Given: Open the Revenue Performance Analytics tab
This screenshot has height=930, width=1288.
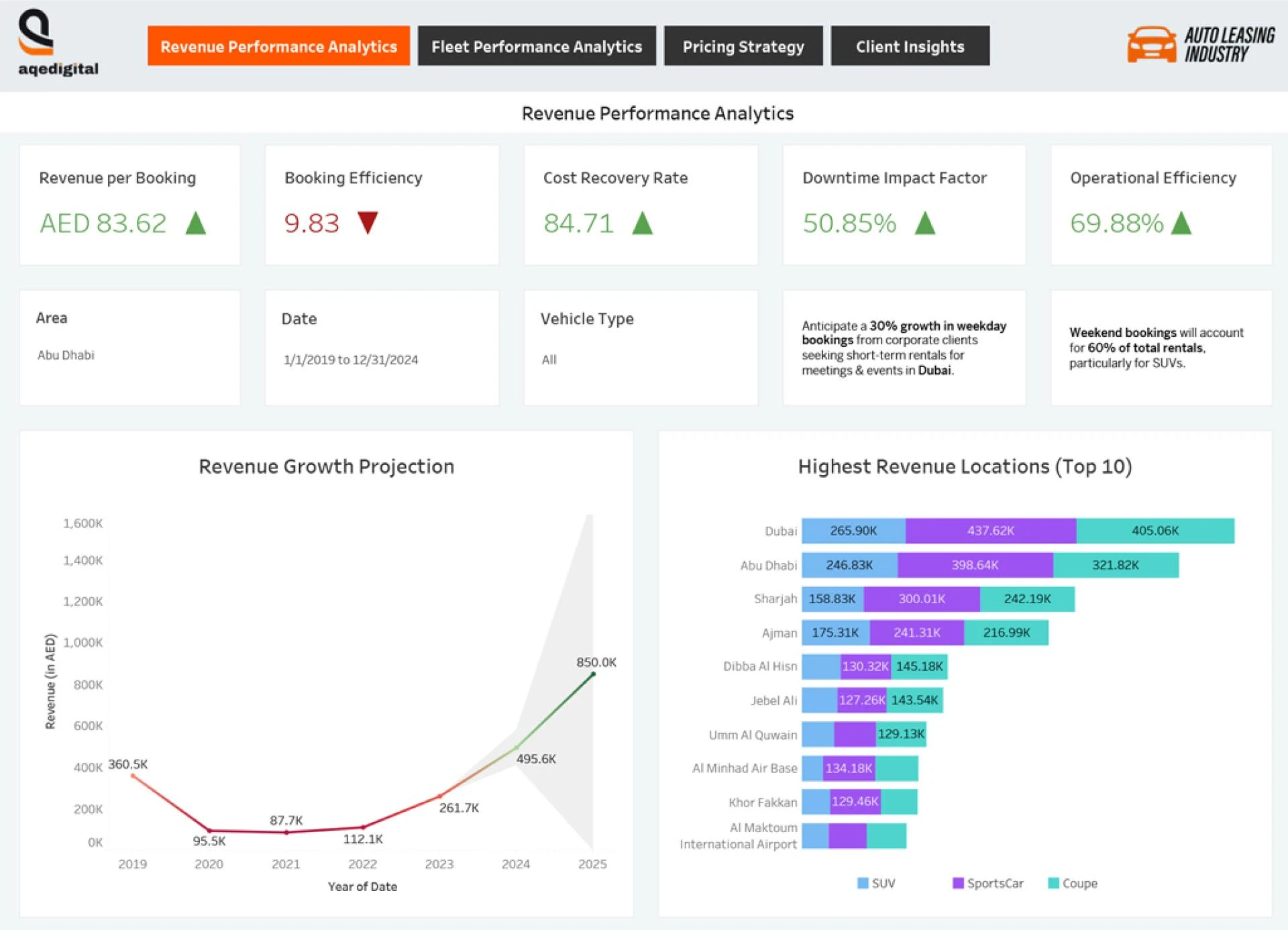Looking at the screenshot, I should pos(278,46).
